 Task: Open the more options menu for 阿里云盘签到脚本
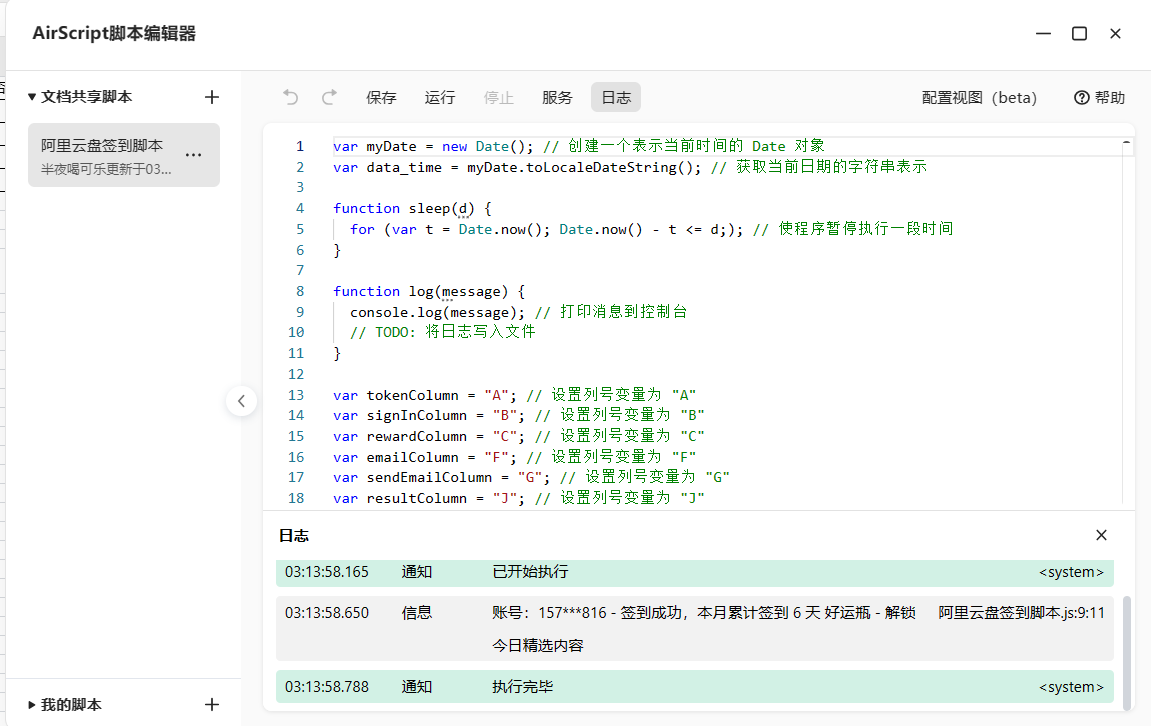tap(194, 155)
